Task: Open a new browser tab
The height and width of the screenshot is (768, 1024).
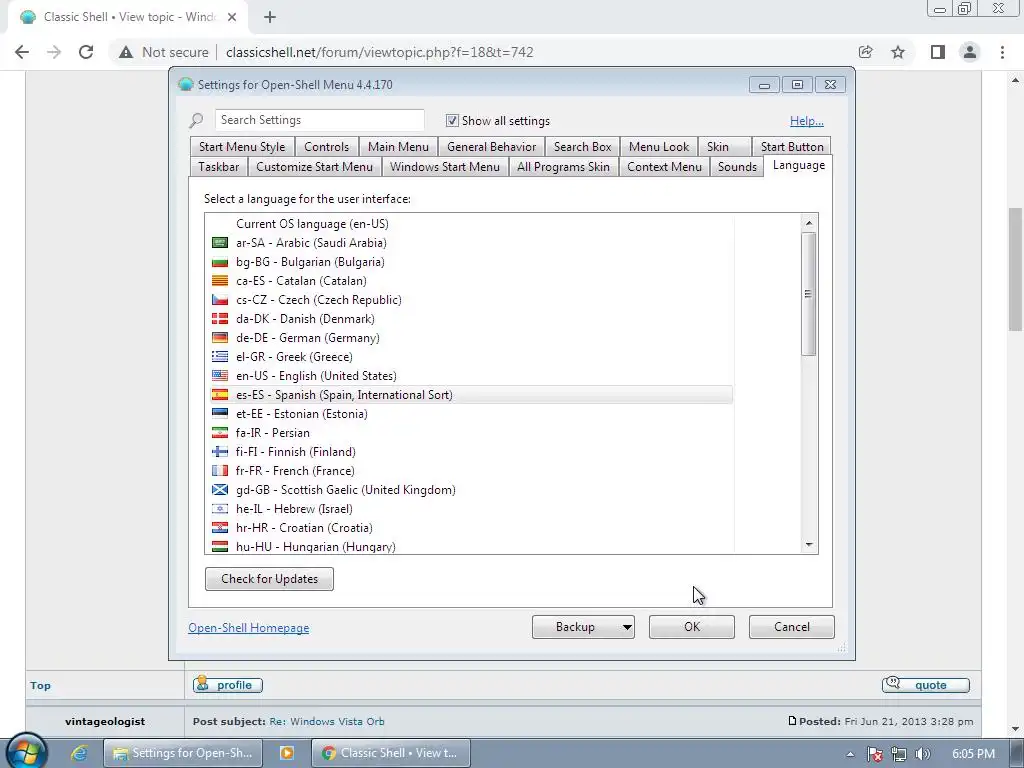Action: [x=270, y=18]
